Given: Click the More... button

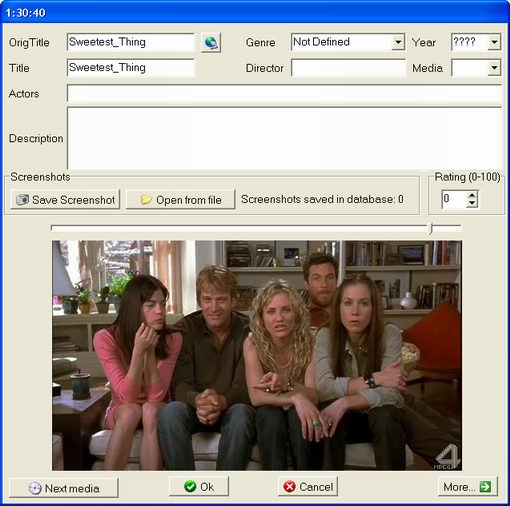Looking at the screenshot, I should pyautogui.click(x=467, y=487).
